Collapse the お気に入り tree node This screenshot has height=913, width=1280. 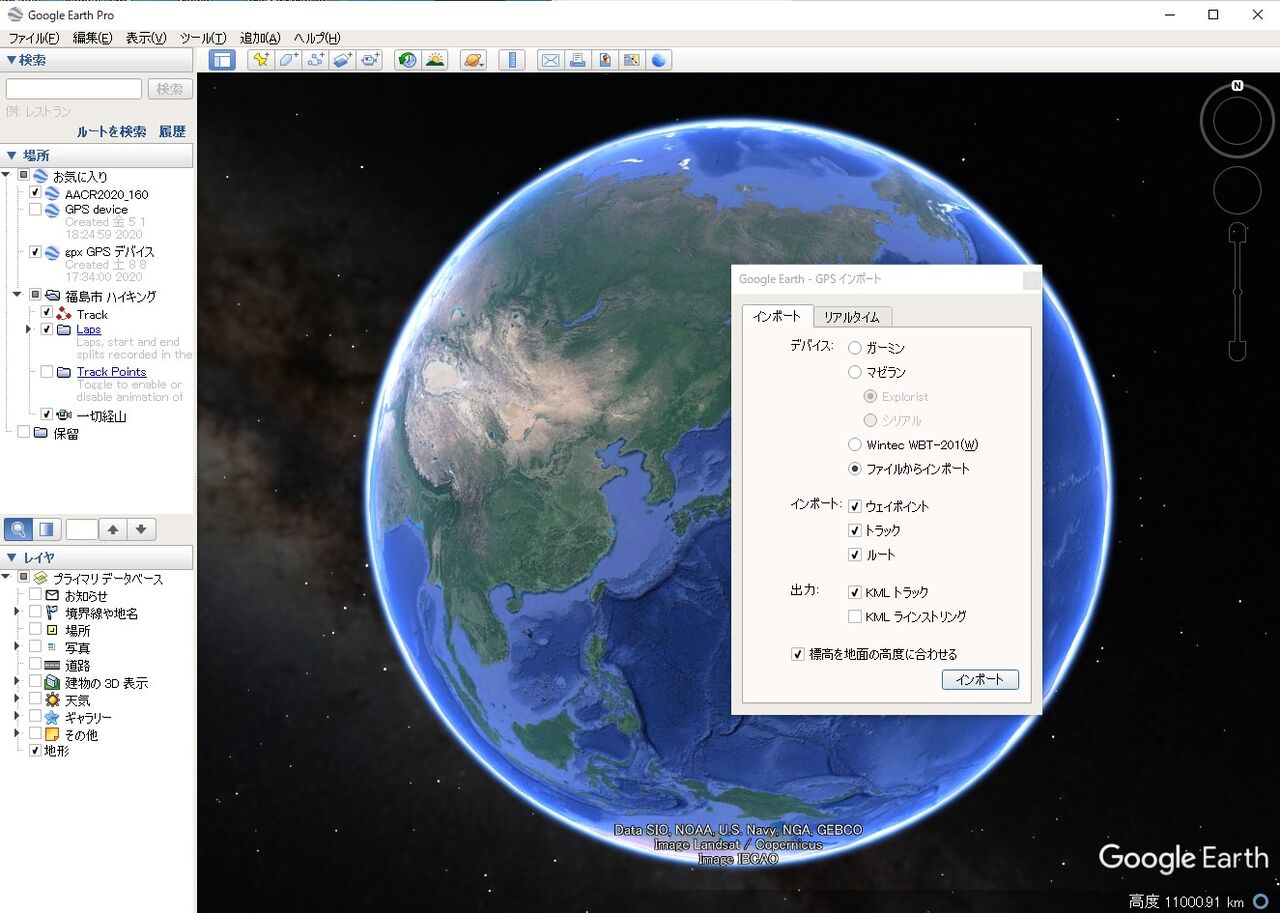coord(6,175)
